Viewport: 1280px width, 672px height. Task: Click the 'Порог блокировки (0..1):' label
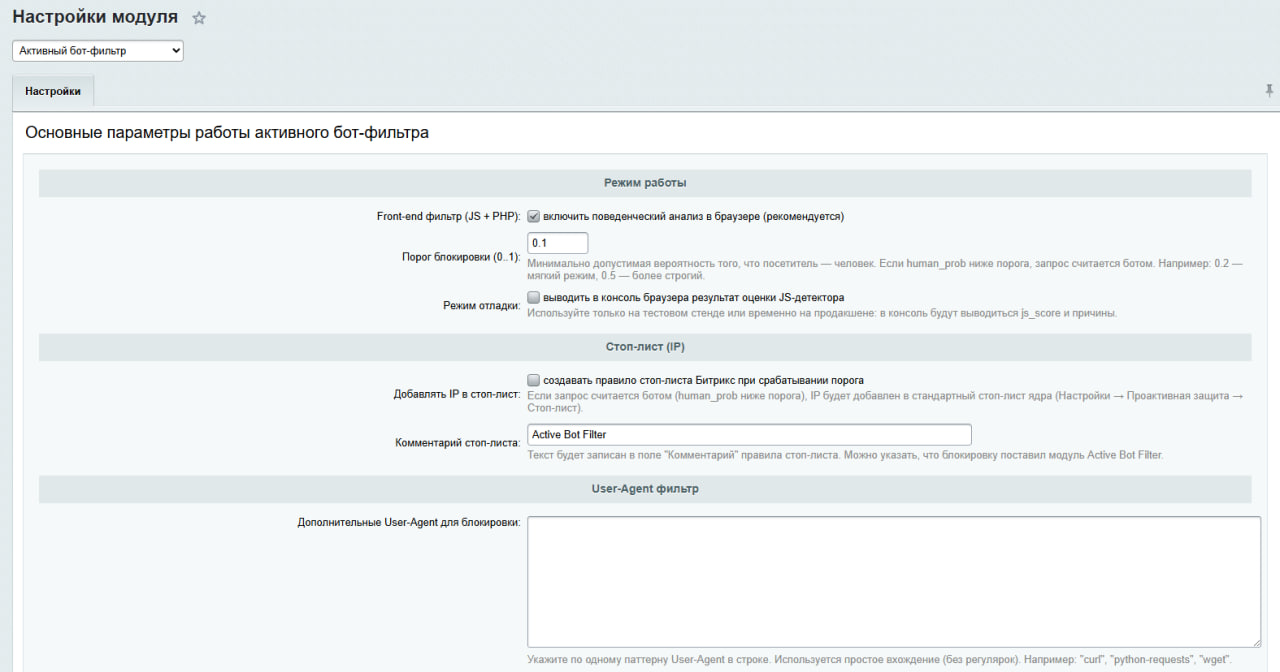click(x=461, y=257)
